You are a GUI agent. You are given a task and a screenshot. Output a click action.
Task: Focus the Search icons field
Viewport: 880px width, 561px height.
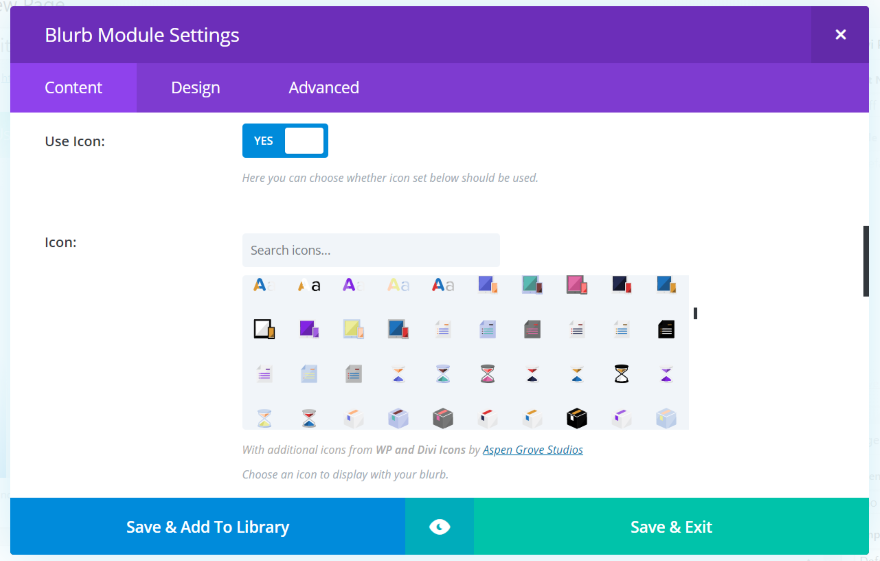coord(370,250)
